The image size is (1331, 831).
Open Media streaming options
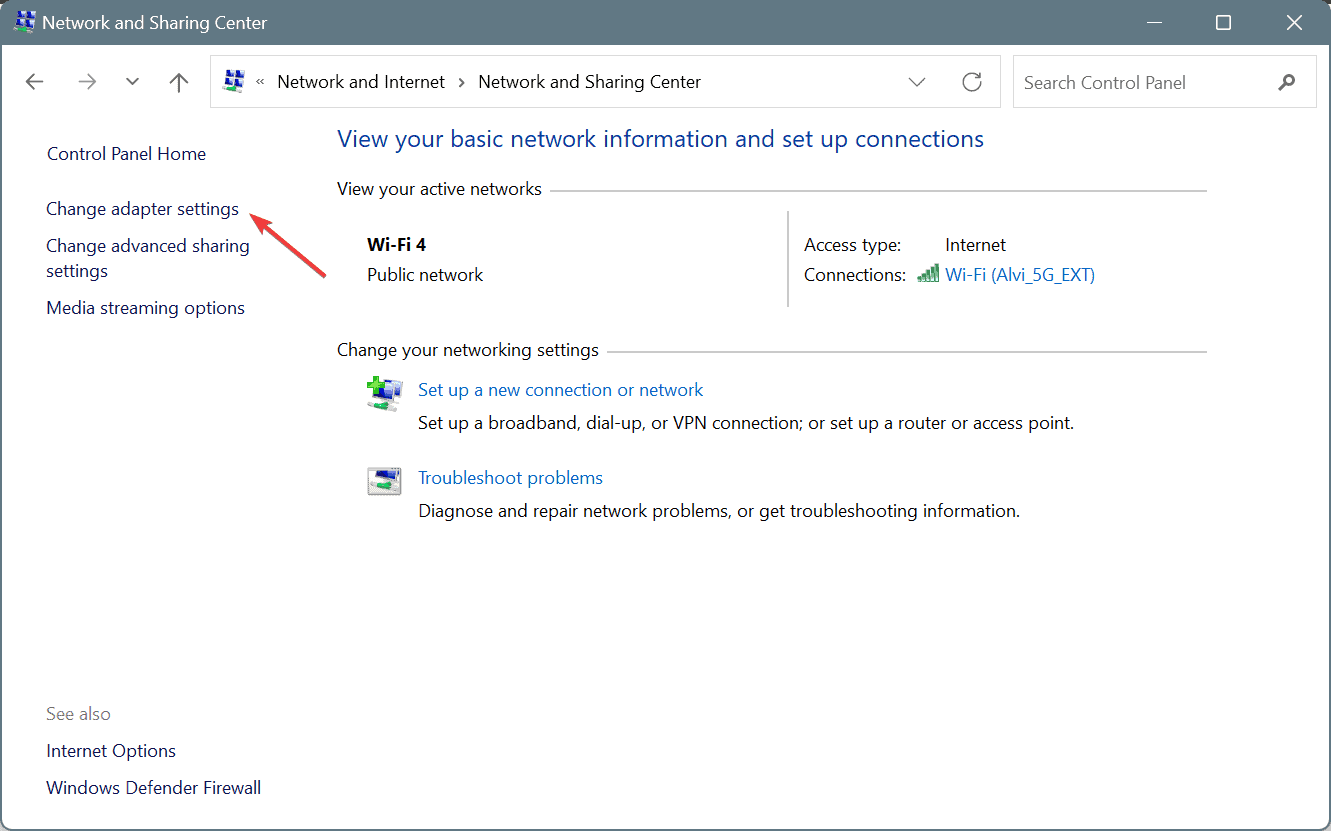click(x=146, y=308)
